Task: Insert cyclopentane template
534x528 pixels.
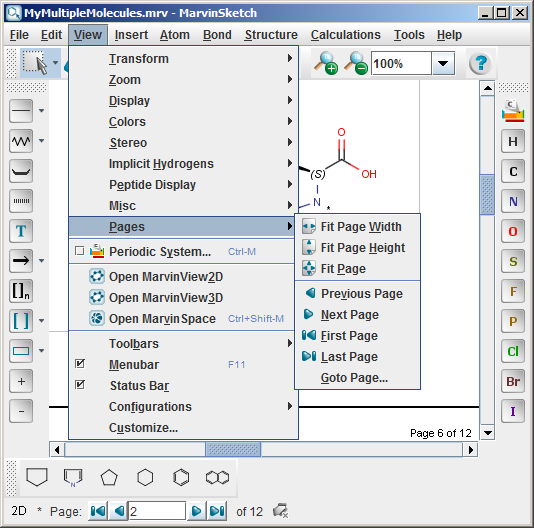Action: pyautogui.click(x=109, y=477)
